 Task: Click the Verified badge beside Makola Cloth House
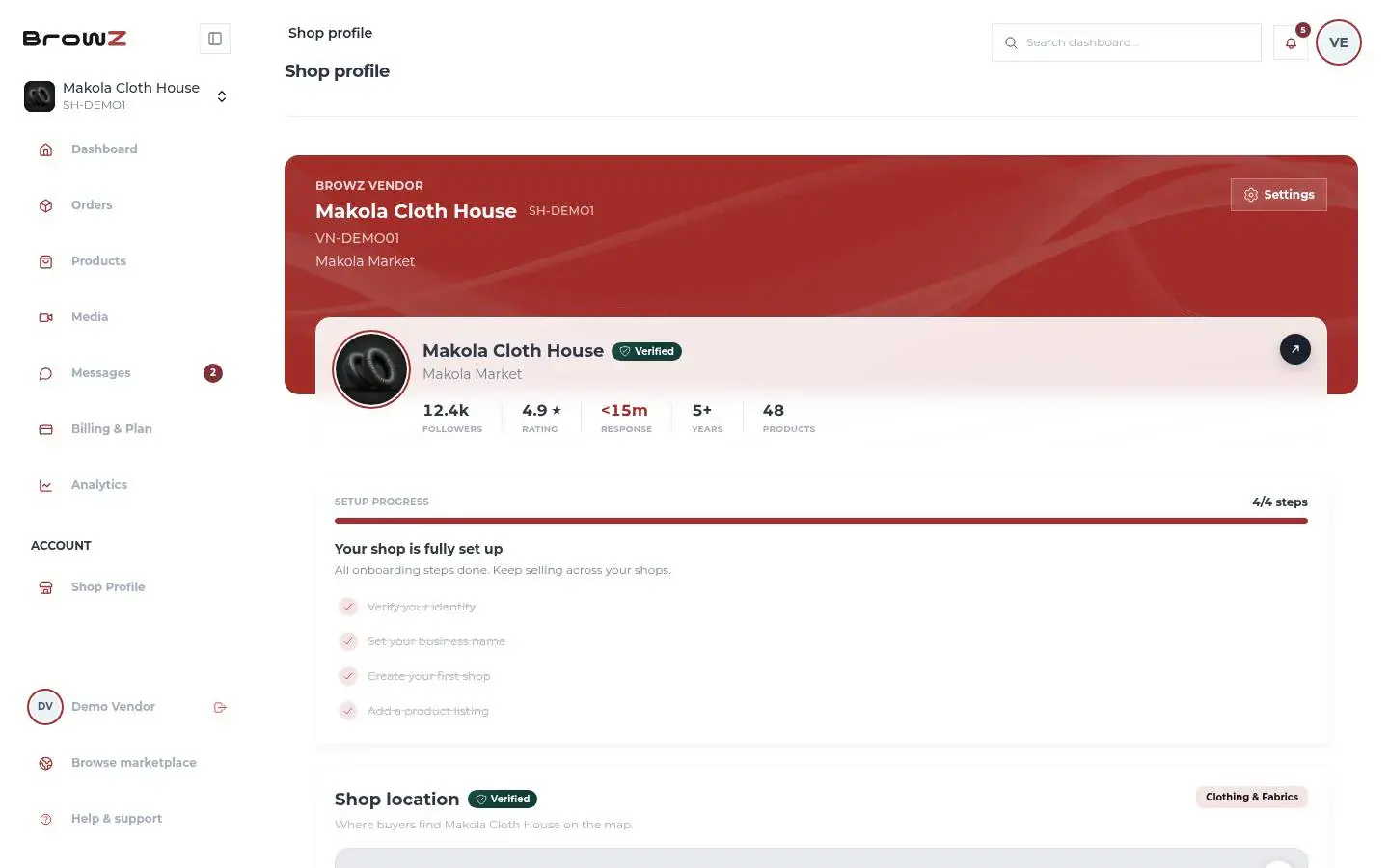[647, 351]
